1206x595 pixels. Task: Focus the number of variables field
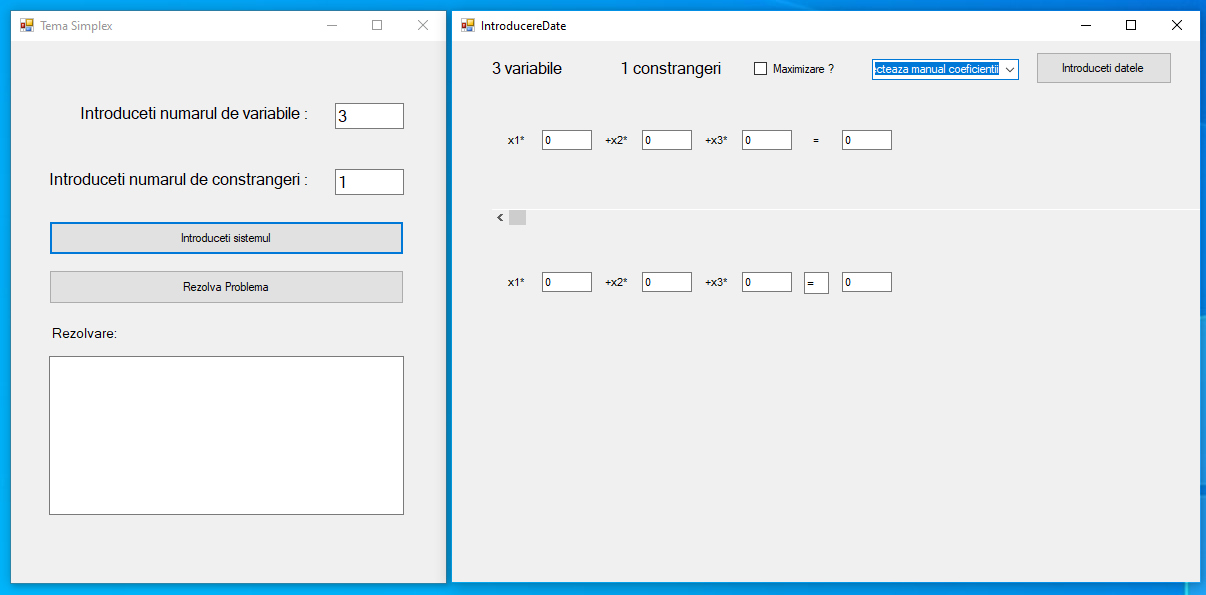[x=369, y=116]
